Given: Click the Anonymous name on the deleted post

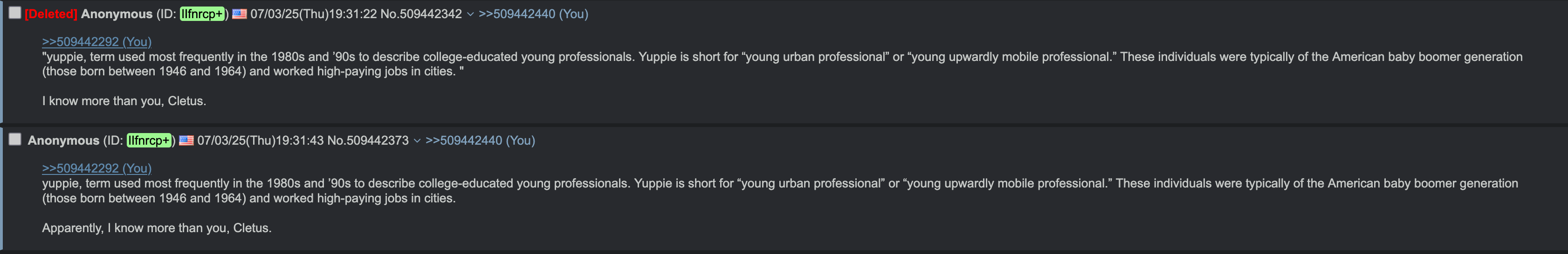Looking at the screenshot, I should 117,14.
